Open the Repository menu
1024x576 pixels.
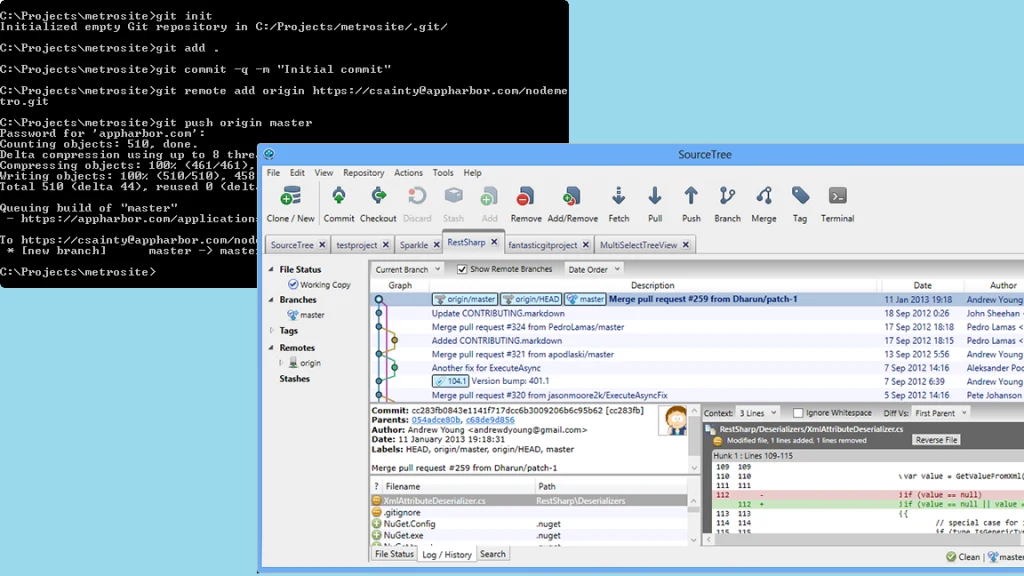(364, 173)
